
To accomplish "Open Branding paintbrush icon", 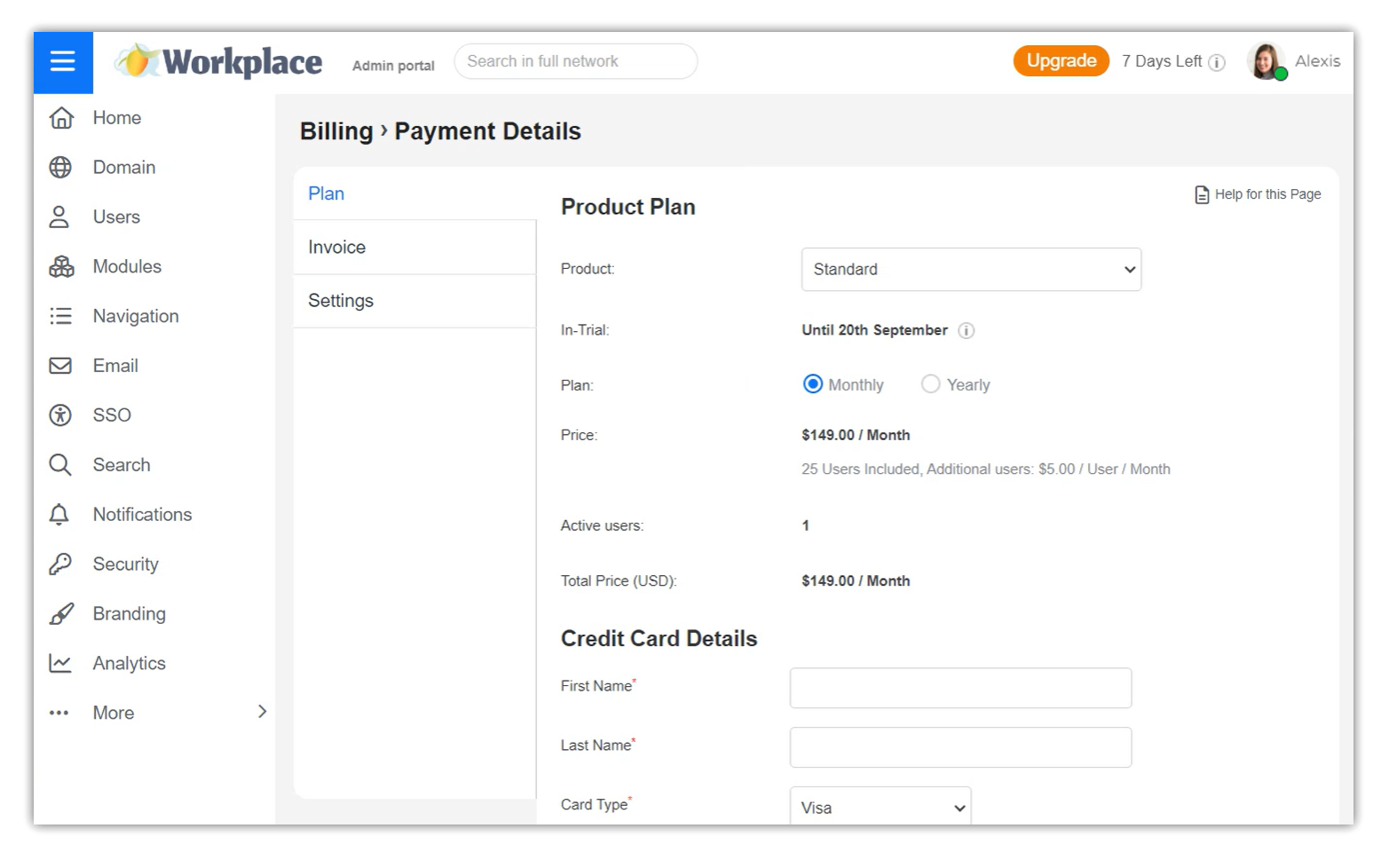I will (60, 614).
